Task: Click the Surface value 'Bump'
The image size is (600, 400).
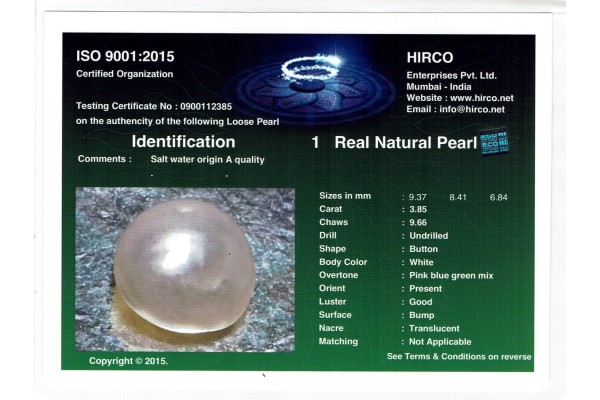Action: click(421, 315)
